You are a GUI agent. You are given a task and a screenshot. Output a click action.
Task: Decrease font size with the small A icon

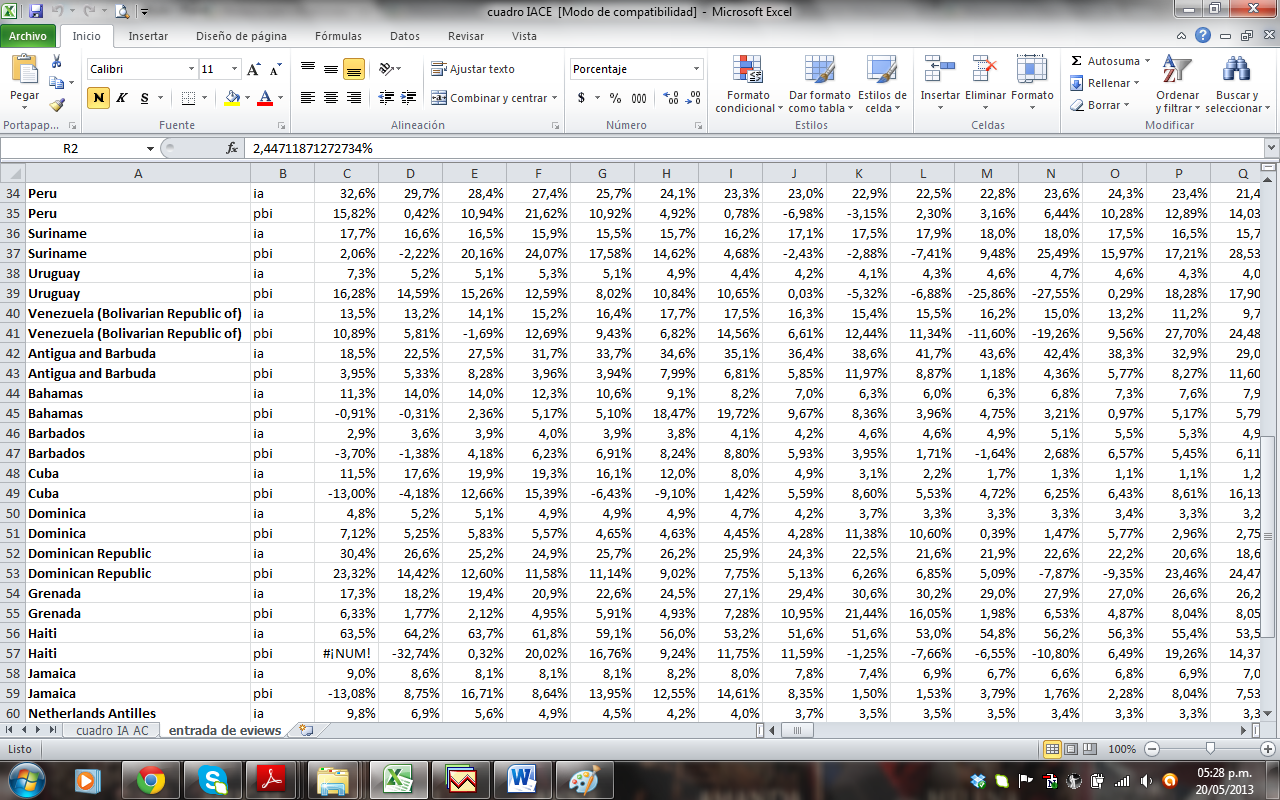(274, 69)
